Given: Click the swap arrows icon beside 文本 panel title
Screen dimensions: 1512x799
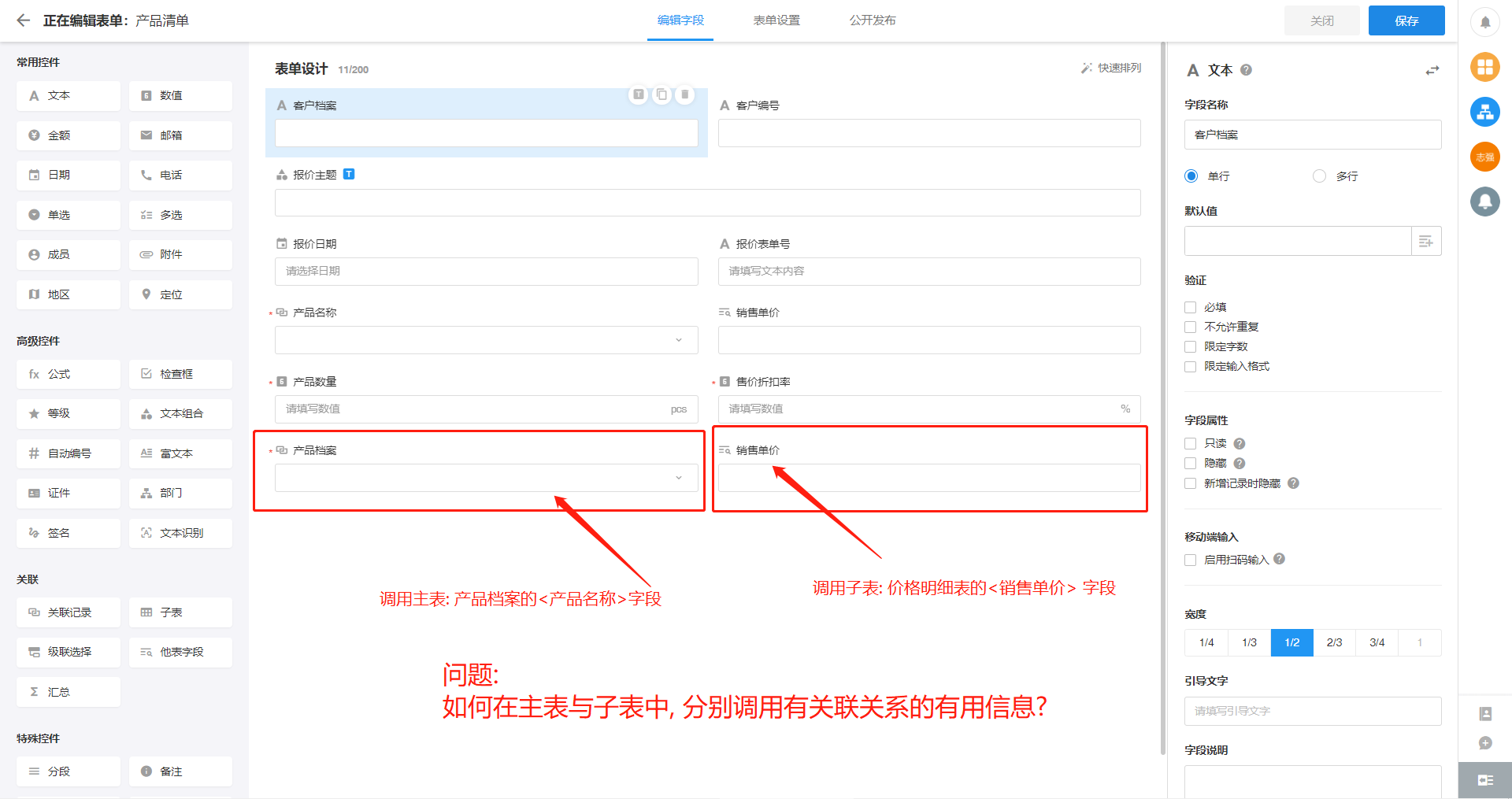Looking at the screenshot, I should [x=1432, y=70].
